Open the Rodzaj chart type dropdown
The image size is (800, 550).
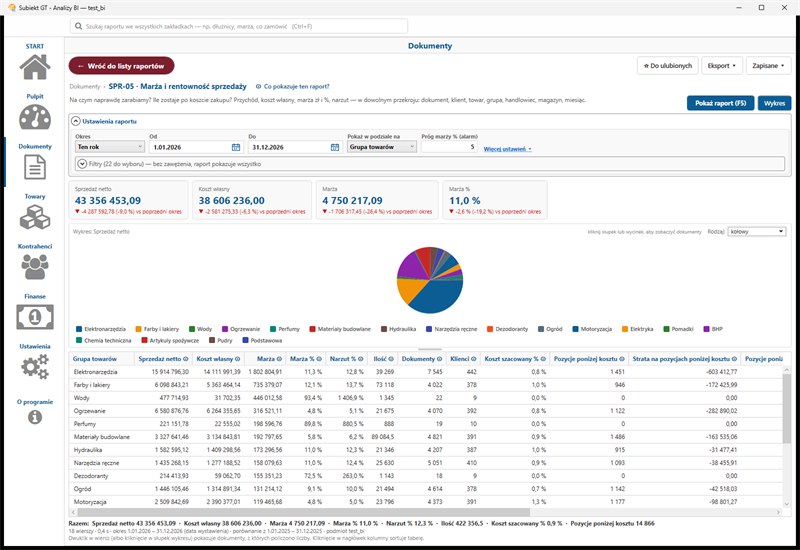[x=756, y=232]
